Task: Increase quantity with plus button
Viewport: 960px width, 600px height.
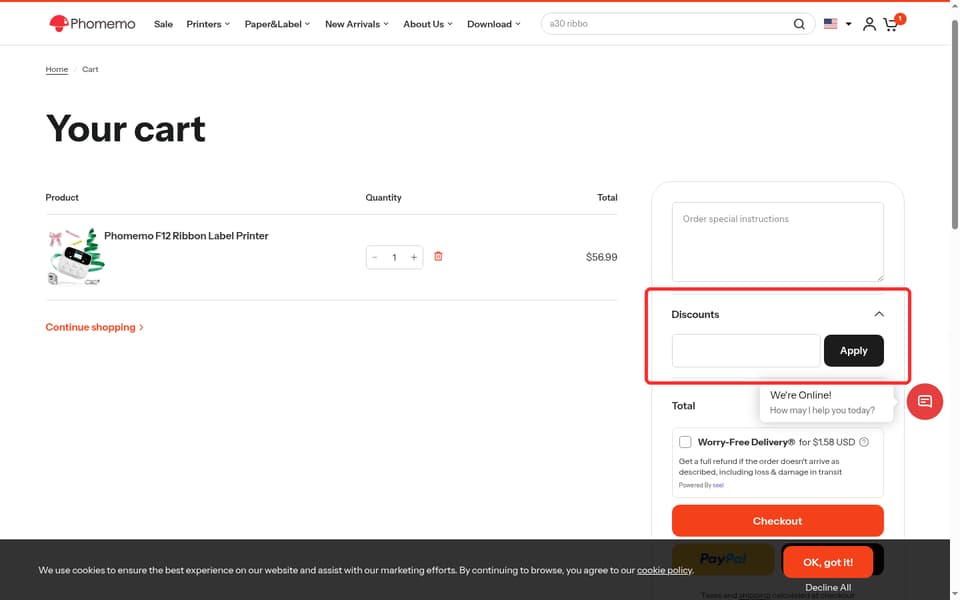Action: click(414, 257)
